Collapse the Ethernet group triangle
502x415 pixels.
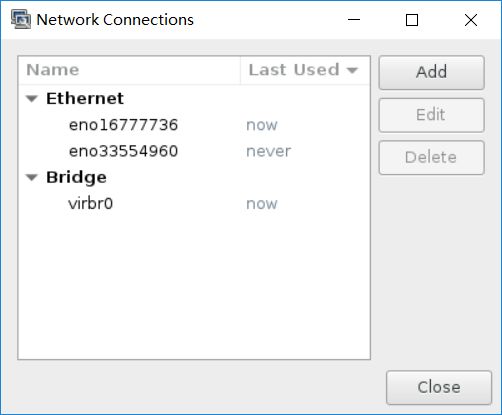coord(32,99)
